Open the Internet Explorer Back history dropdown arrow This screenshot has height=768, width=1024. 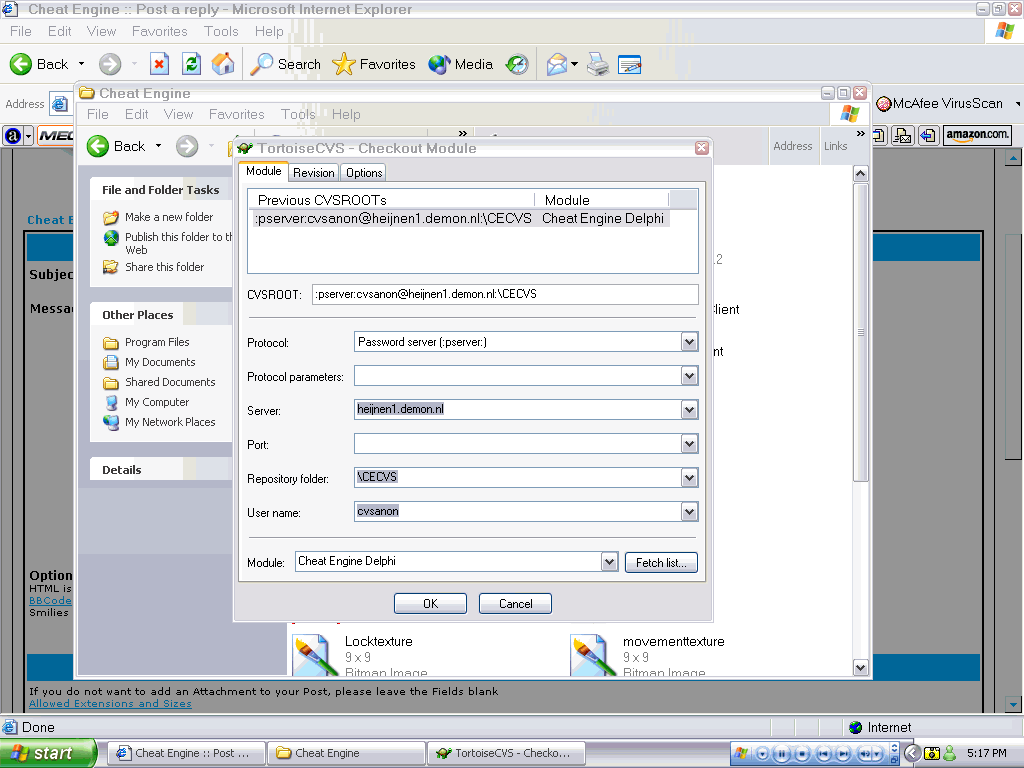82,64
